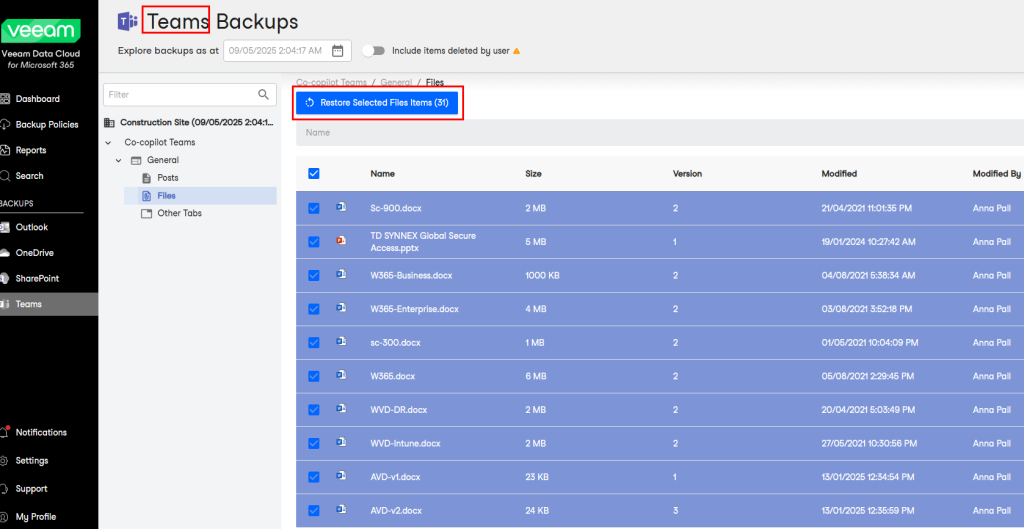Click the Settings gear icon

tap(5, 460)
